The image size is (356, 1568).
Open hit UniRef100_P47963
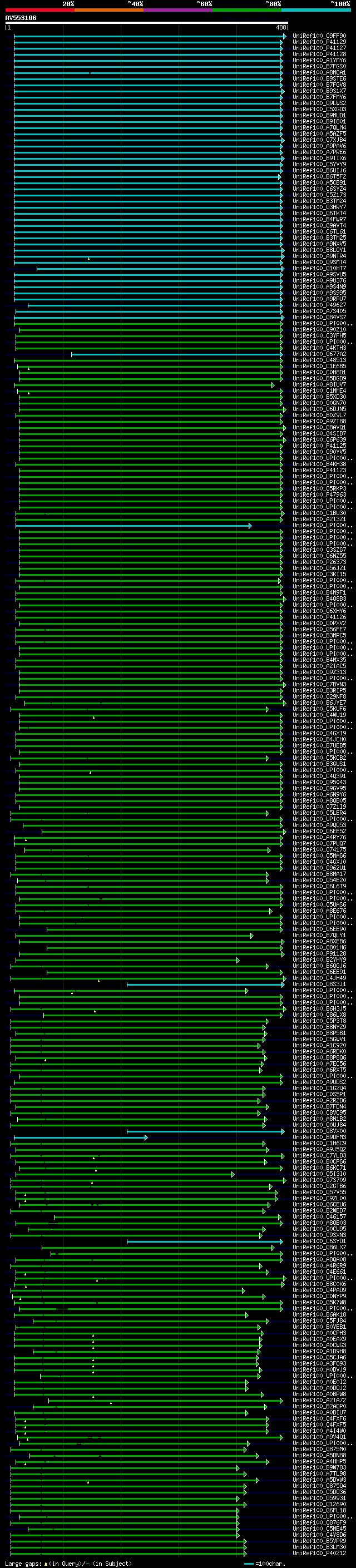pos(319,495)
